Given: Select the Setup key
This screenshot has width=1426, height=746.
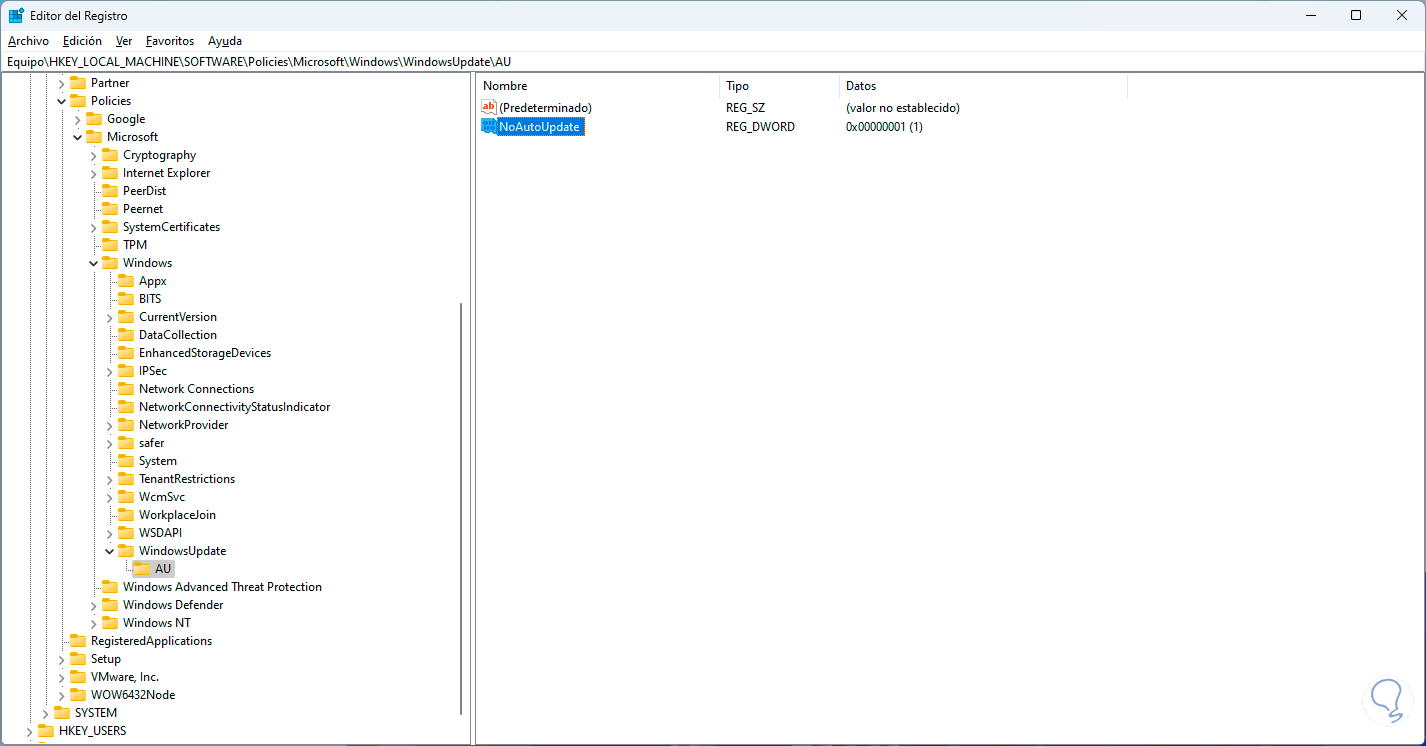Looking at the screenshot, I should [106, 659].
